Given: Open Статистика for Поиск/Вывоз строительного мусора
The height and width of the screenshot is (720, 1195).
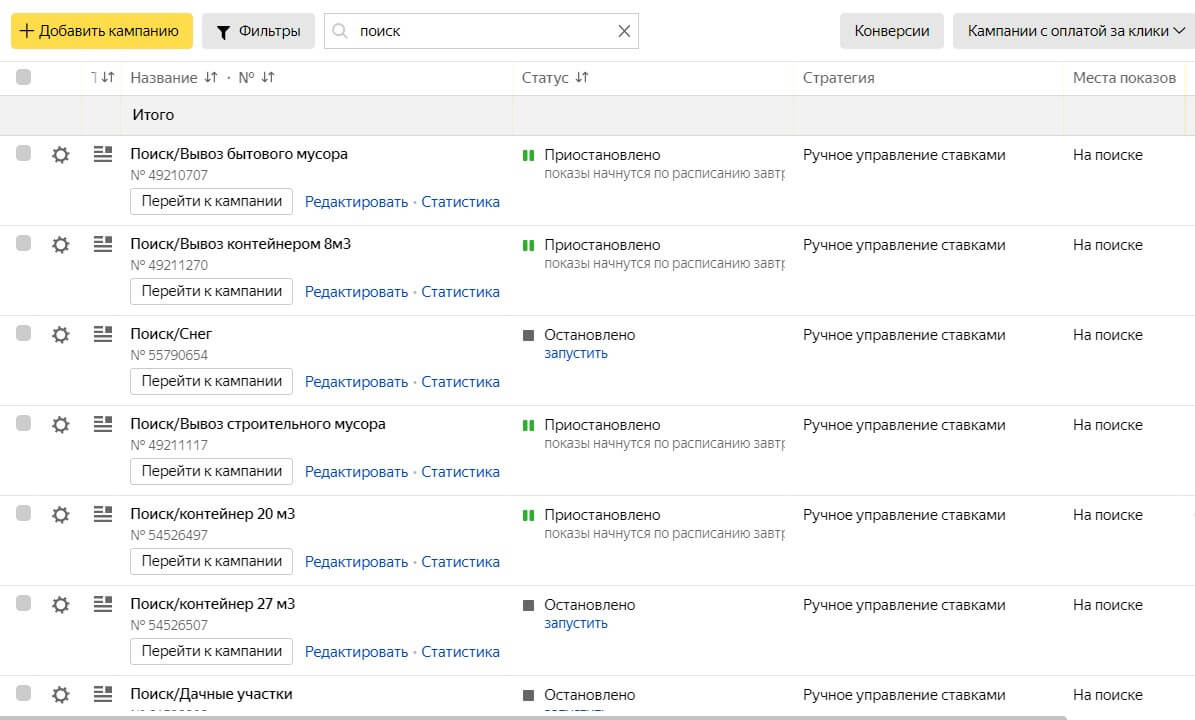Looking at the screenshot, I should click(460, 472).
